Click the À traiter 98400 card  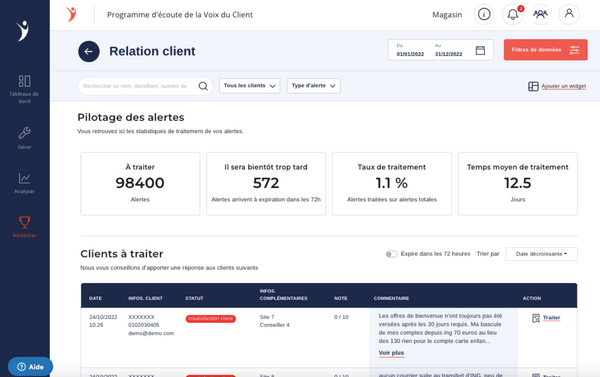pos(140,184)
